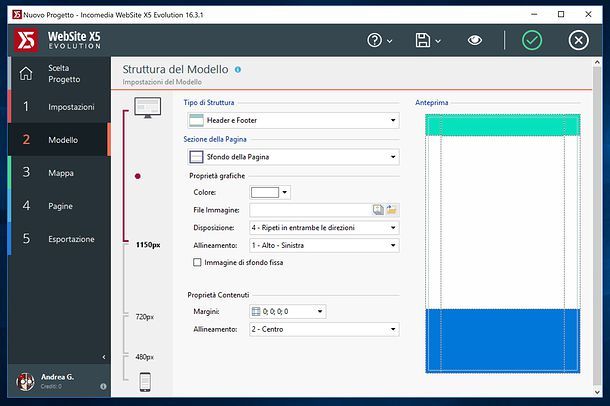Save project with the floppy disk icon
This screenshot has height=406, width=610.
tap(423, 40)
